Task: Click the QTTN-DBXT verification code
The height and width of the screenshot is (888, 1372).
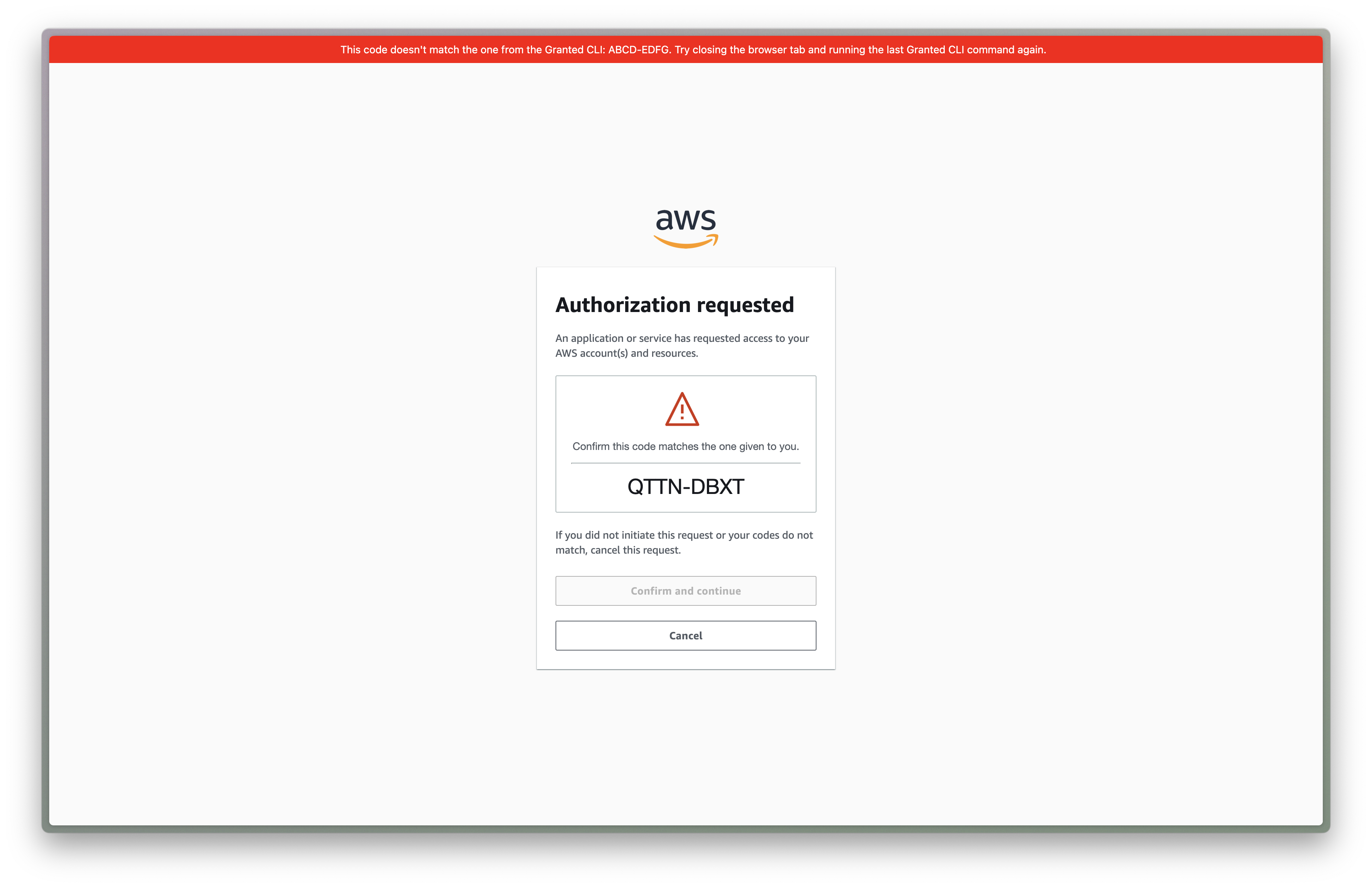Action: pos(685,487)
